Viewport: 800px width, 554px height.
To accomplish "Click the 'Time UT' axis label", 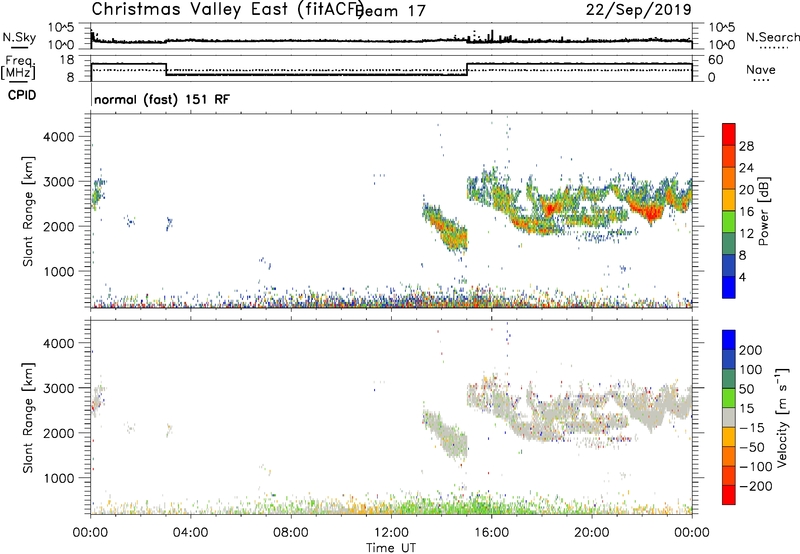I will pos(391,547).
